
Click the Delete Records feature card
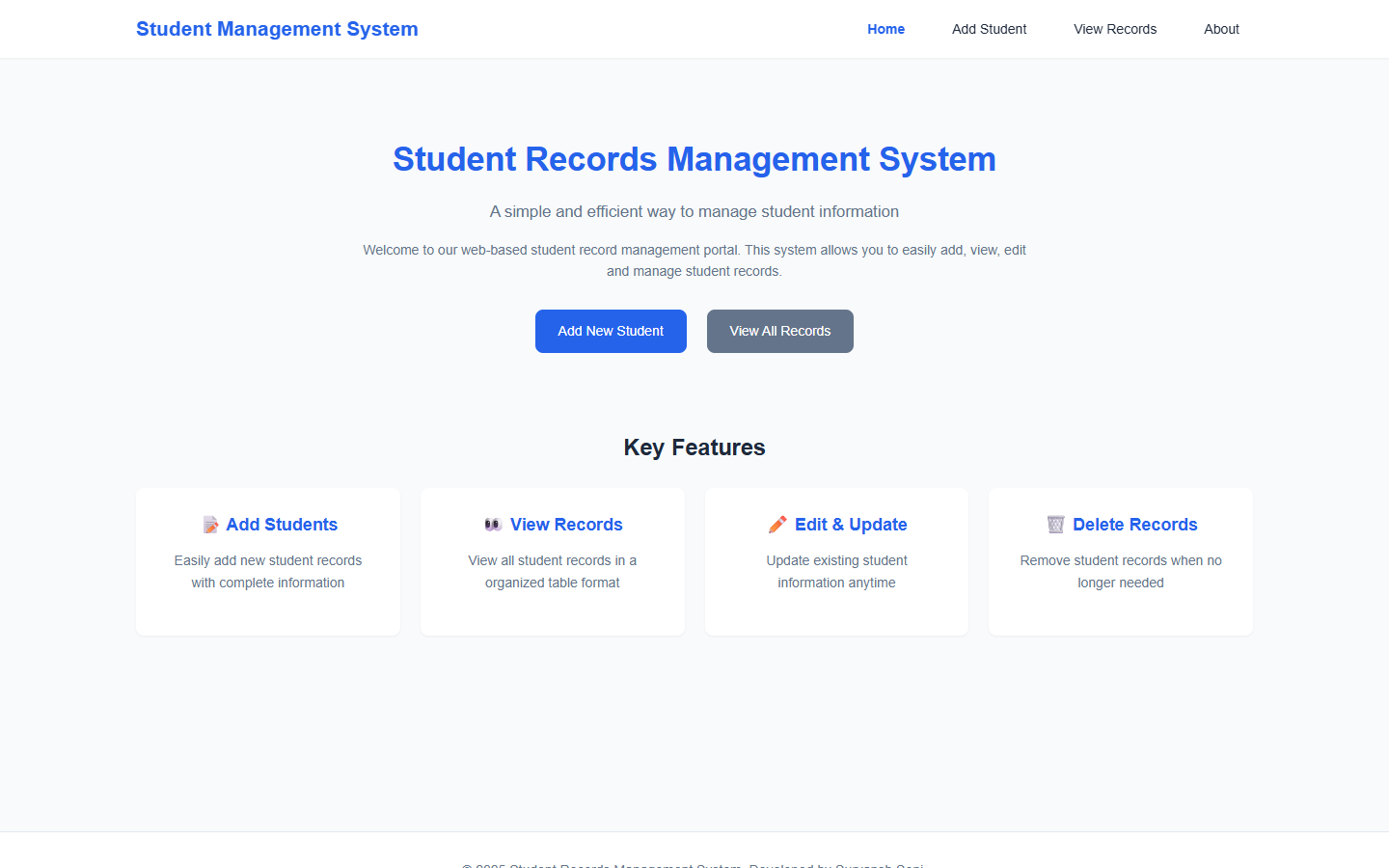(x=1120, y=561)
